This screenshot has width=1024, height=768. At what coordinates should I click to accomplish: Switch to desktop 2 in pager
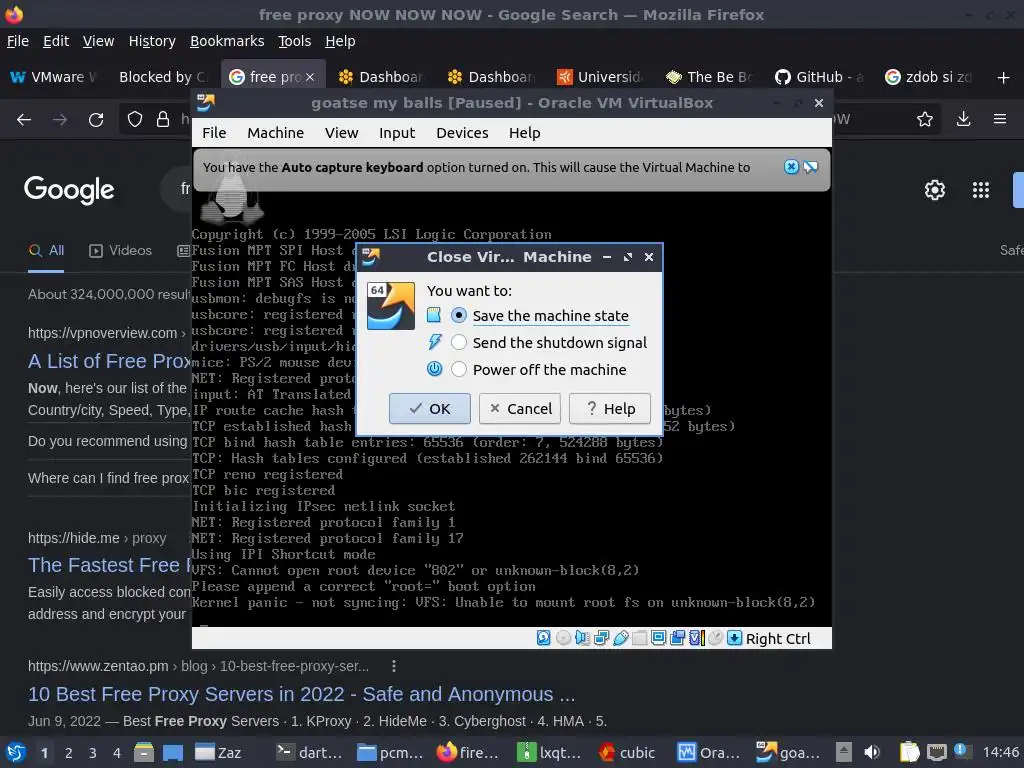pyautogui.click(x=69, y=753)
